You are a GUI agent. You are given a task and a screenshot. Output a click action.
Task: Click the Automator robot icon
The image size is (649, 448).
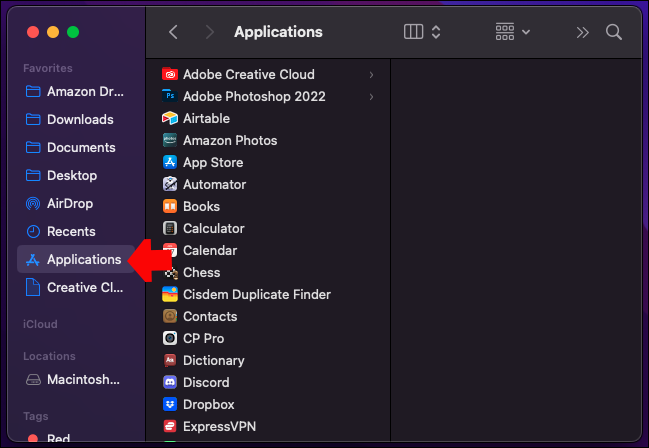pyautogui.click(x=170, y=184)
